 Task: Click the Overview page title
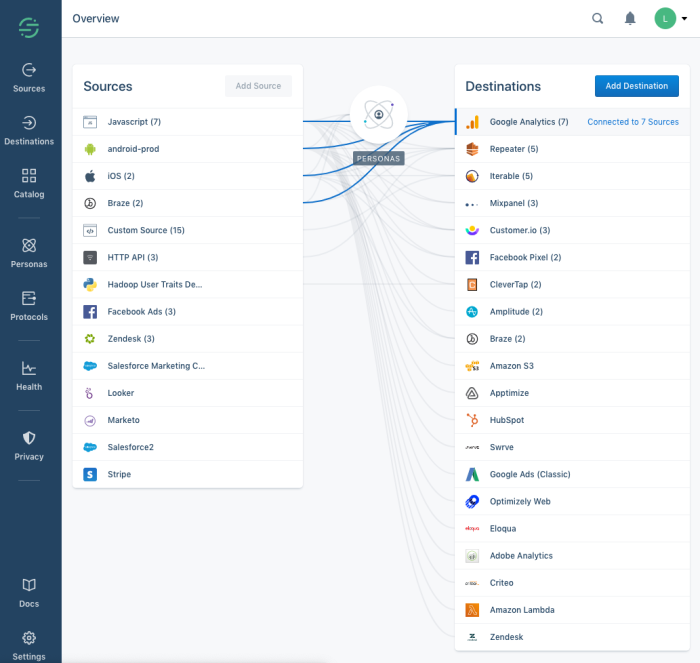[96, 18]
